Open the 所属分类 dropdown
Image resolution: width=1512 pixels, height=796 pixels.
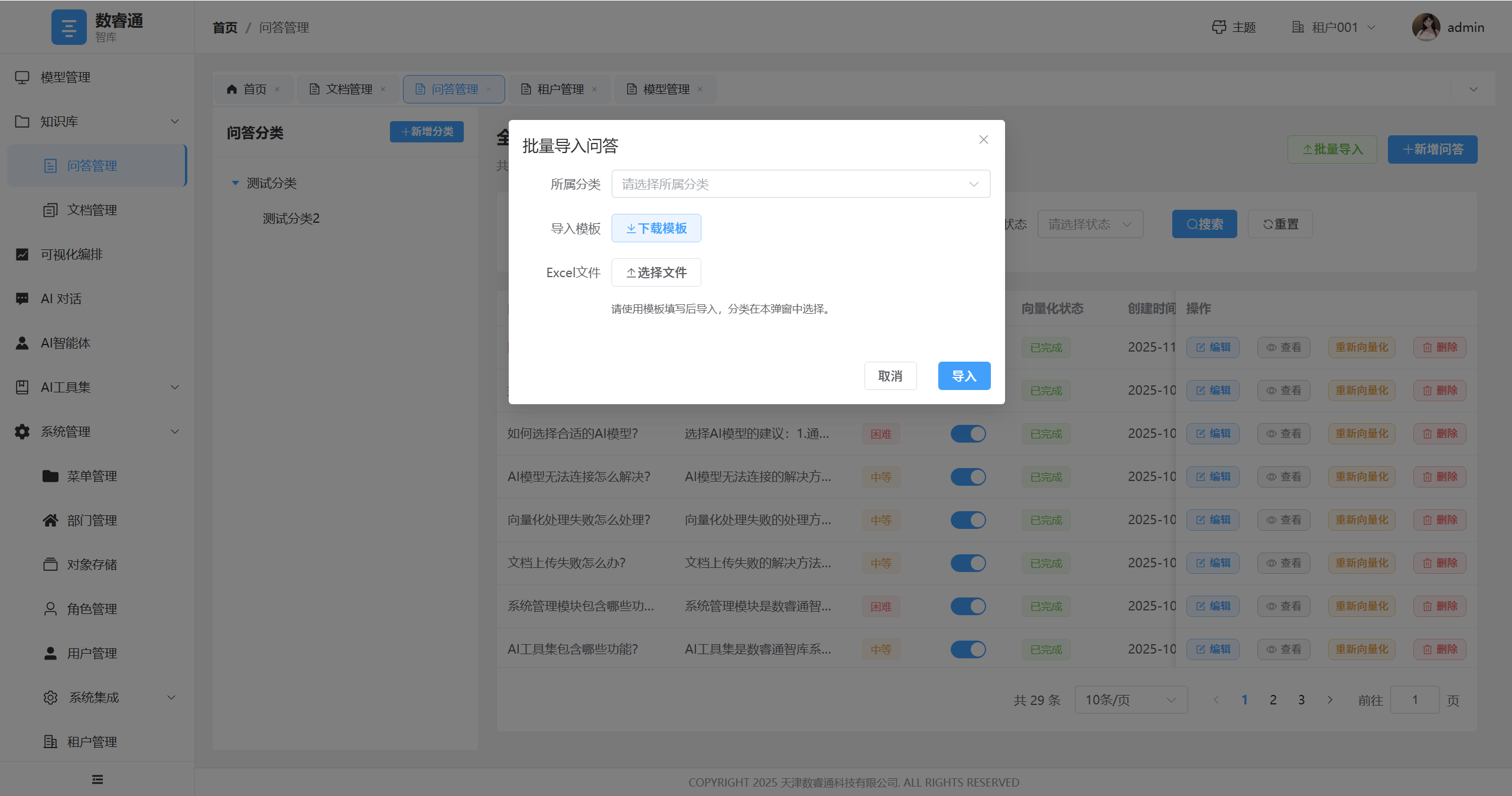(x=801, y=184)
